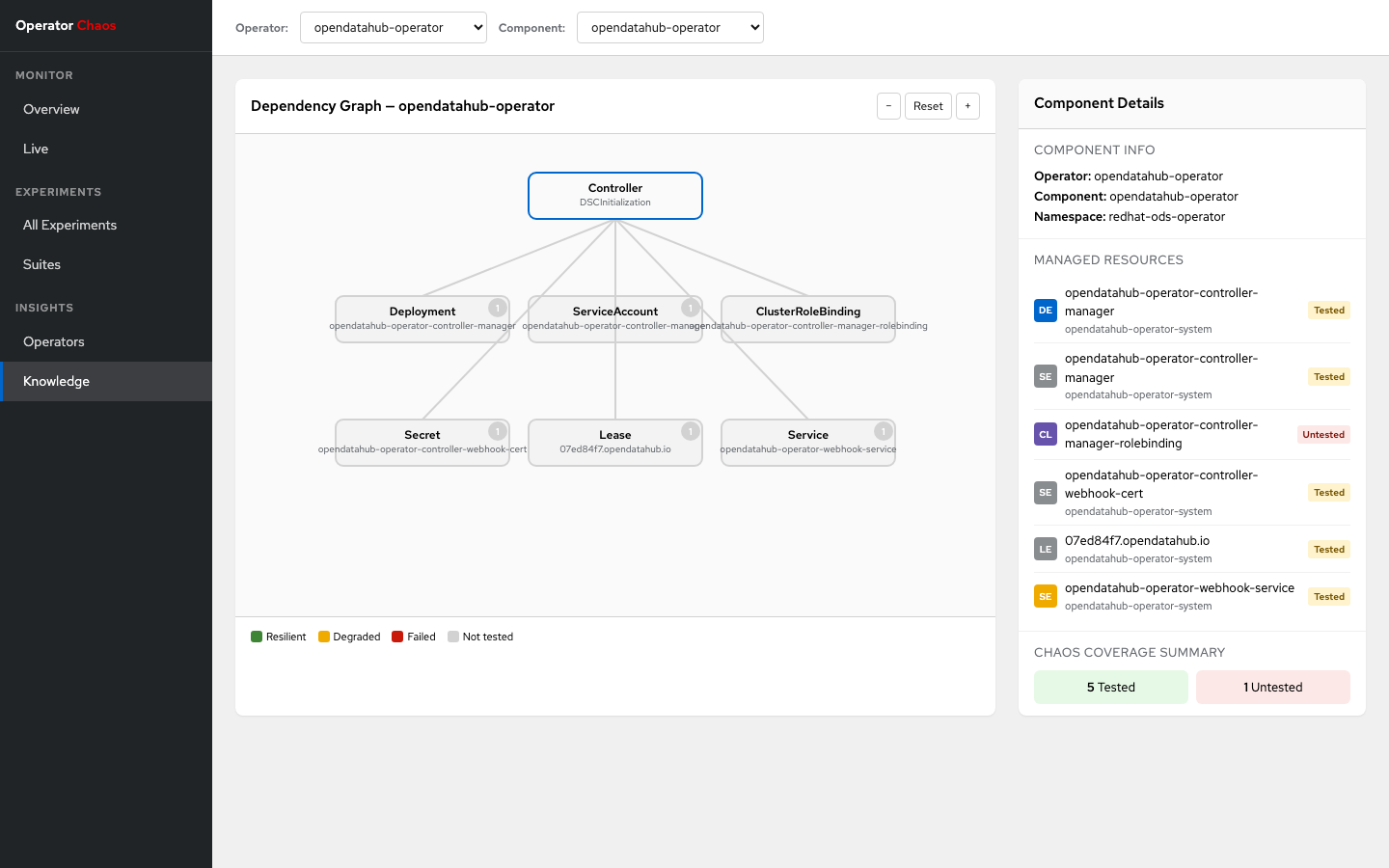Image resolution: width=1389 pixels, height=868 pixels.
Task: Click the blue DE resource type icon
Action: (x=1045, y=311)
